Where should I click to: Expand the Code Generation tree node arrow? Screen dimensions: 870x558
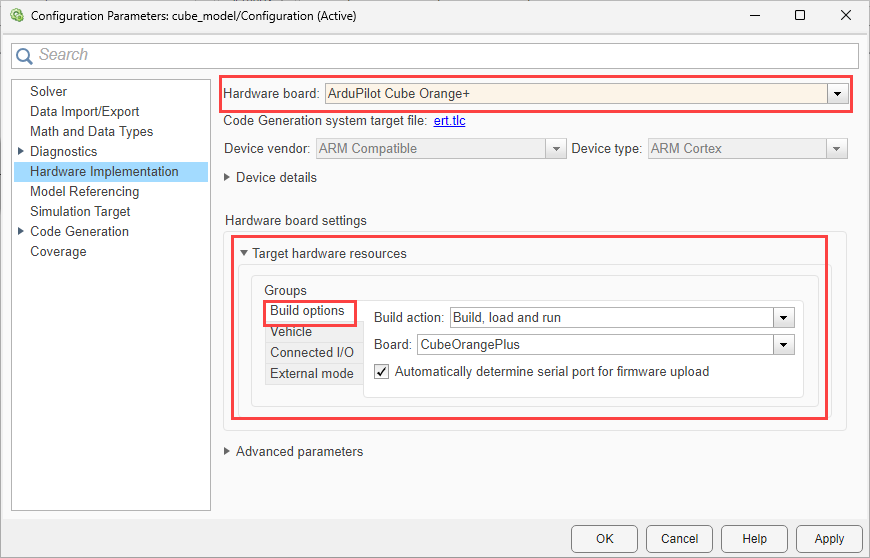21,231
